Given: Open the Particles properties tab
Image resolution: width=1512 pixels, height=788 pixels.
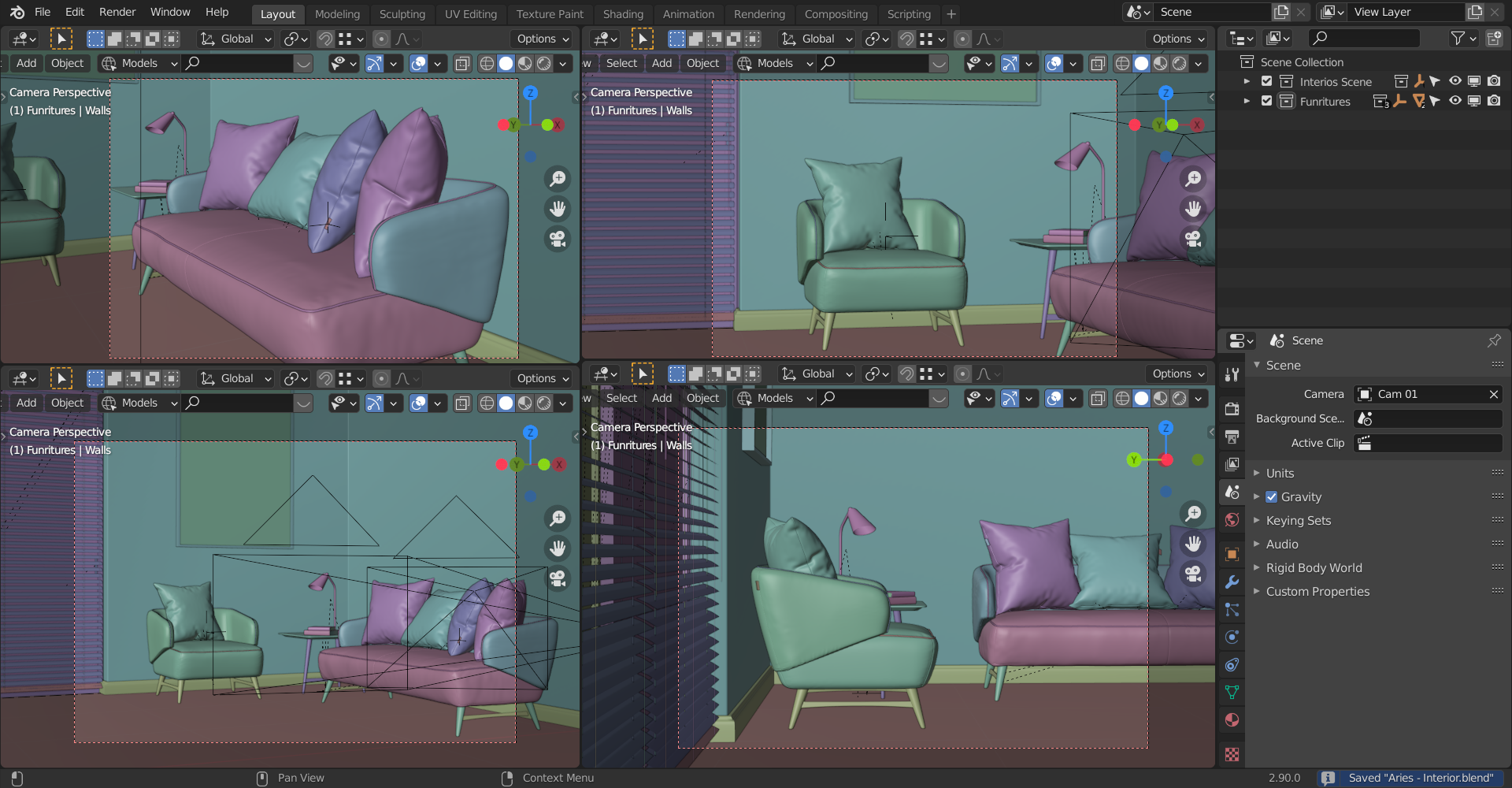Looking at the screenshot, I should click(x=1232, y=610).
